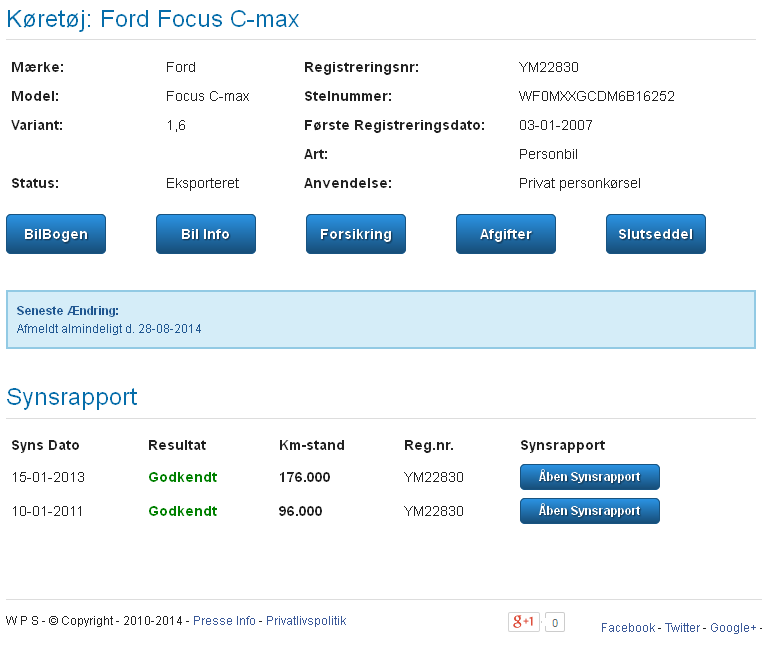This screenshot has width=762, height=649.
Task: Click the inspection date 15-01-2013
Action: [x=48, y=477]
